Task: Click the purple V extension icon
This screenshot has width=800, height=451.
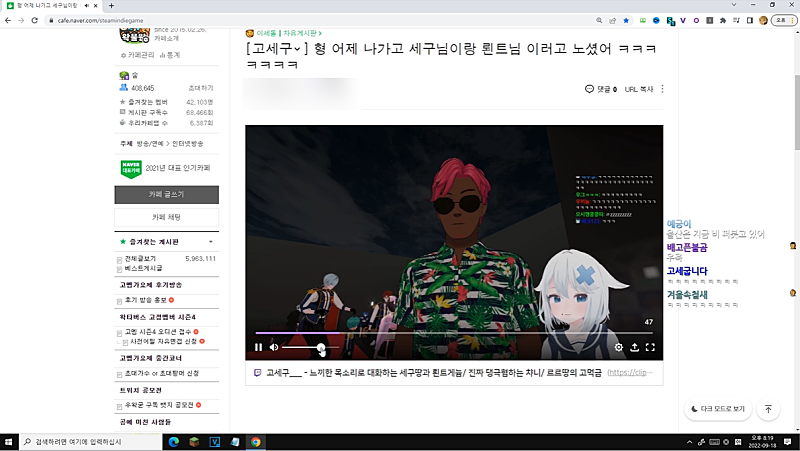Action: tap(683, 20)
